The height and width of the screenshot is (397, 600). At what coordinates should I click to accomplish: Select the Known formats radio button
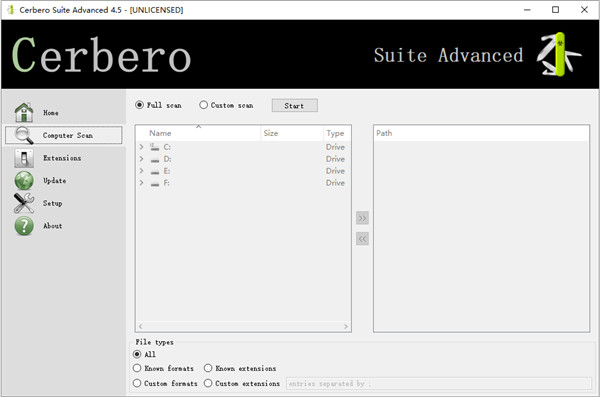137,368
